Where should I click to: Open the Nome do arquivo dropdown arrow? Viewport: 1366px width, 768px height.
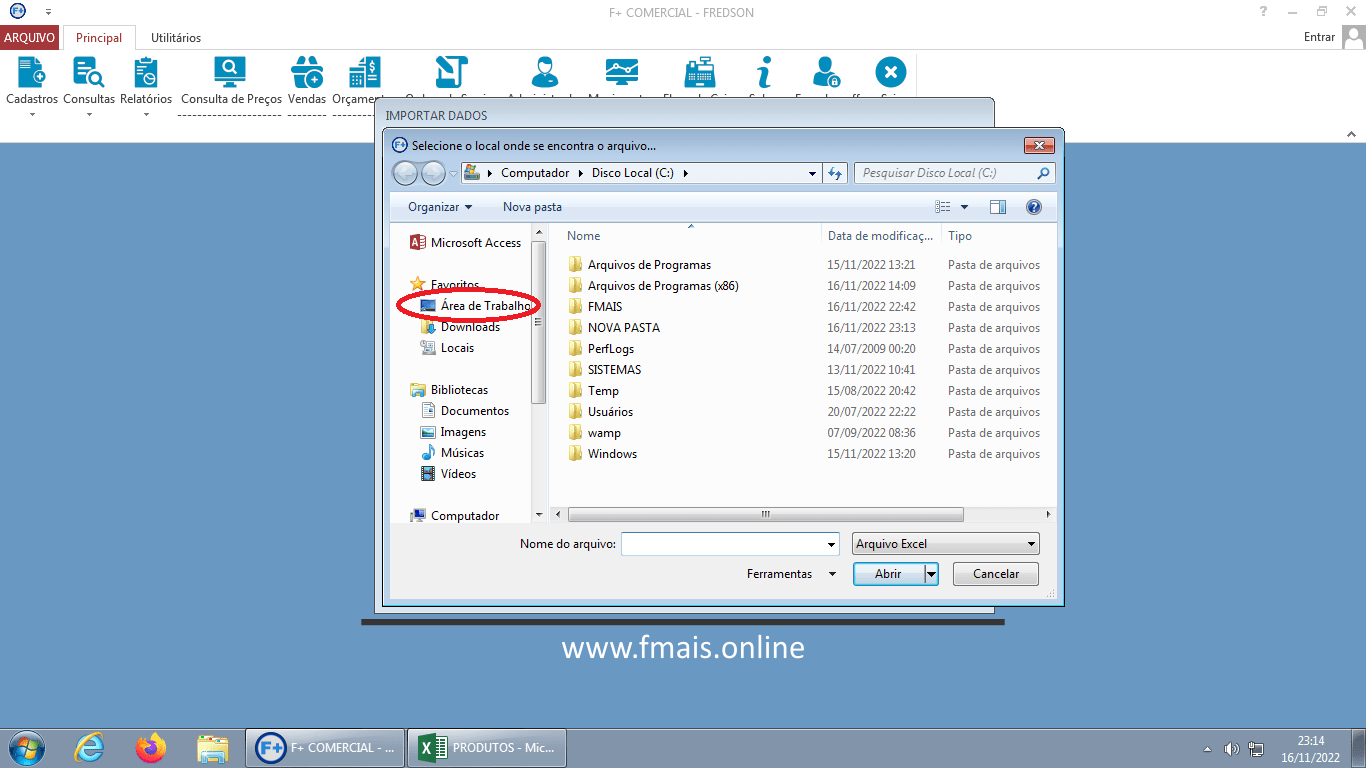[831, 545]
